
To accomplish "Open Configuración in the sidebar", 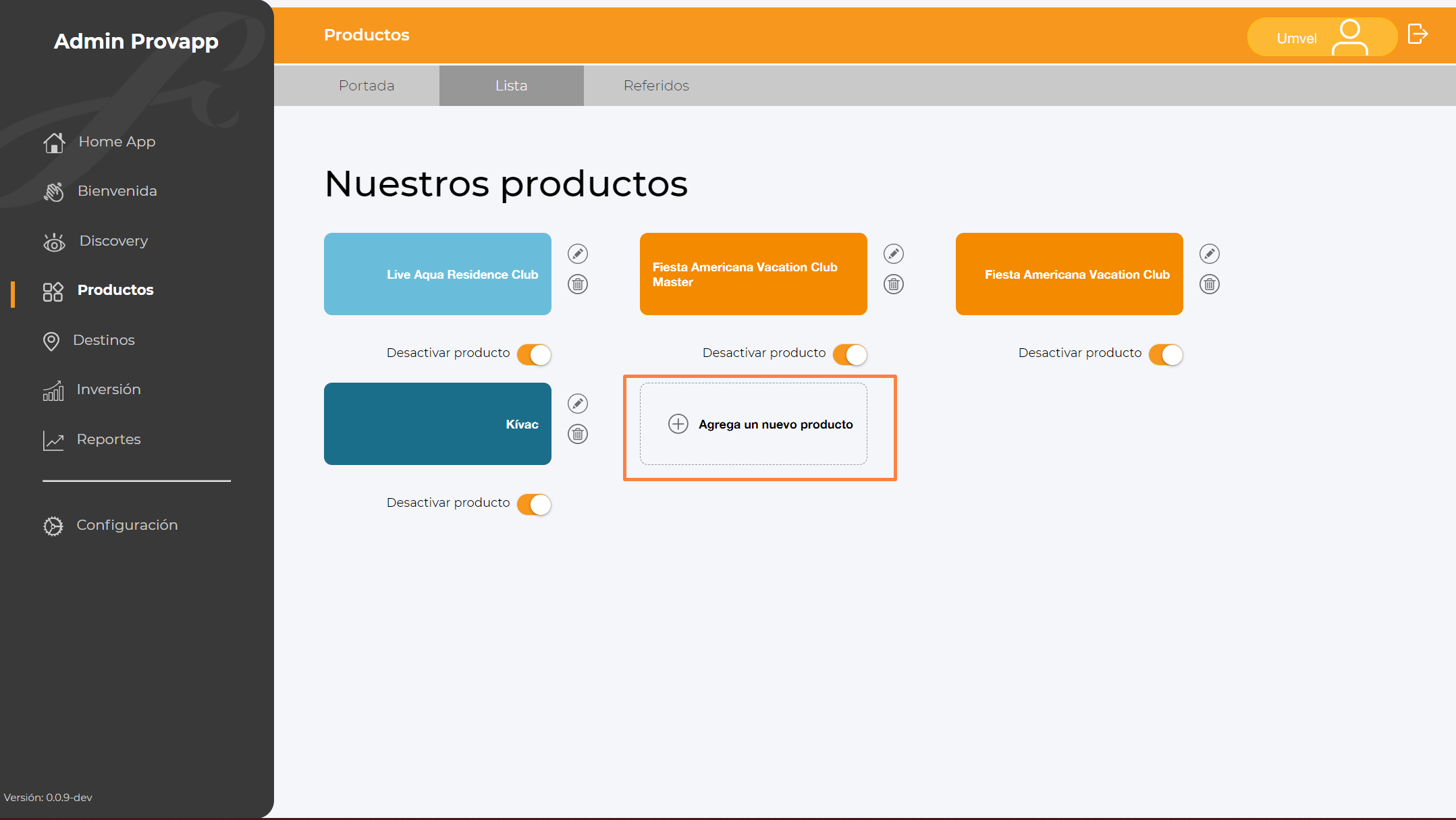I will click(127, 525).
